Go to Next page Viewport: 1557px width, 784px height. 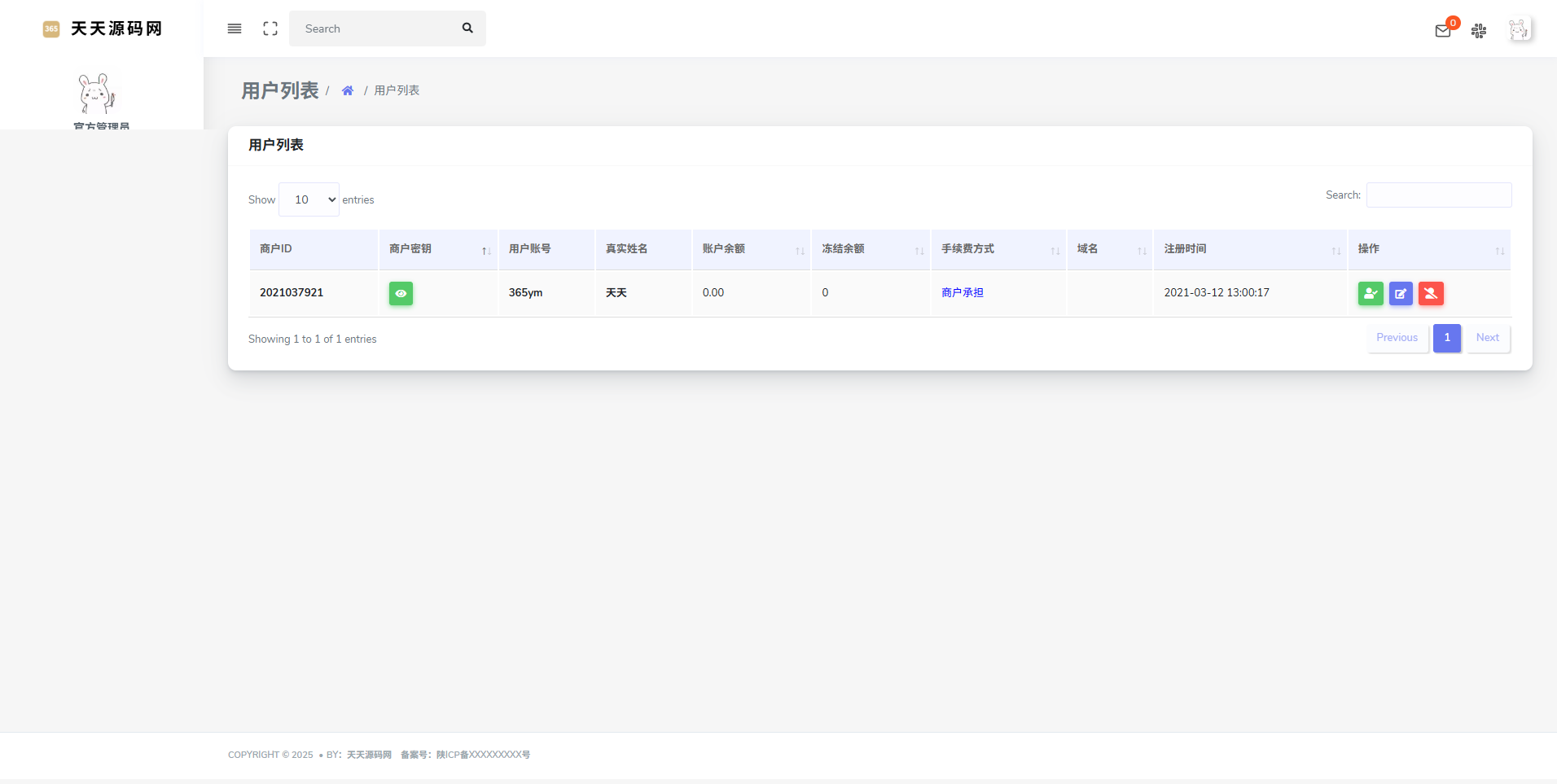click(1487, 338)
